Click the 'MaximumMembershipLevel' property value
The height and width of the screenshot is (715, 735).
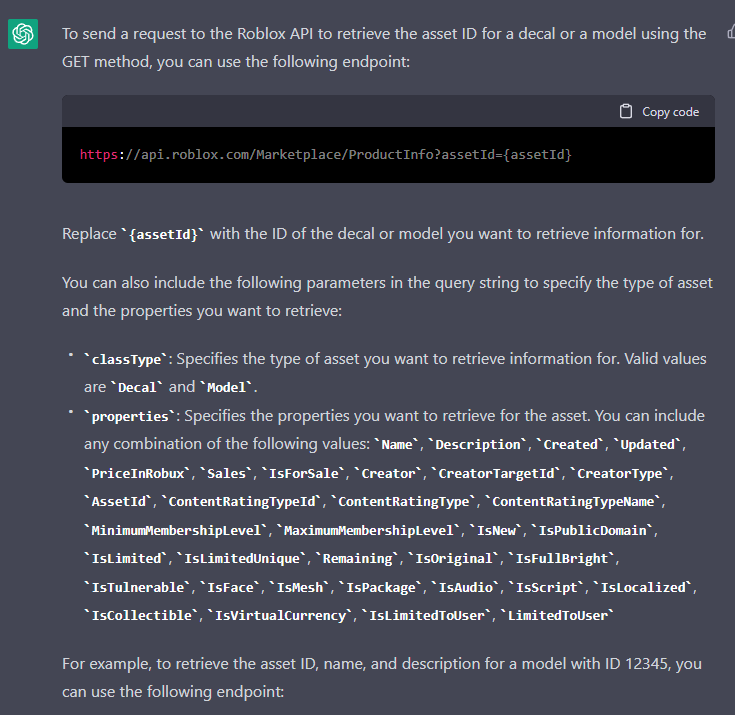[x=369, y=531]
